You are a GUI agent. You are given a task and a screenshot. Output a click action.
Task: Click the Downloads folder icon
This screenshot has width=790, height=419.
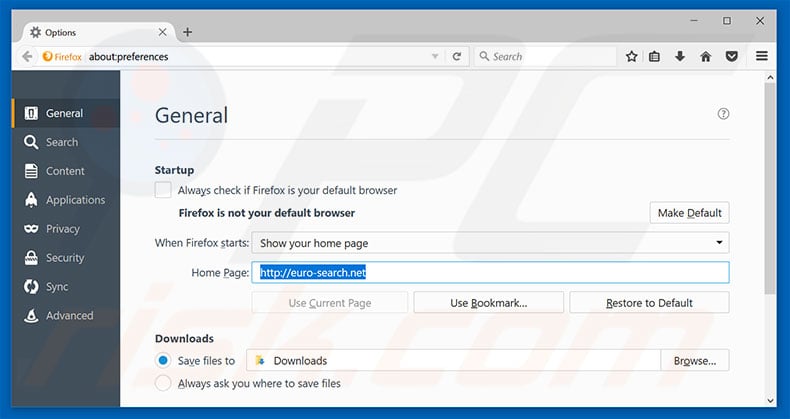click(x=260, y=360)
